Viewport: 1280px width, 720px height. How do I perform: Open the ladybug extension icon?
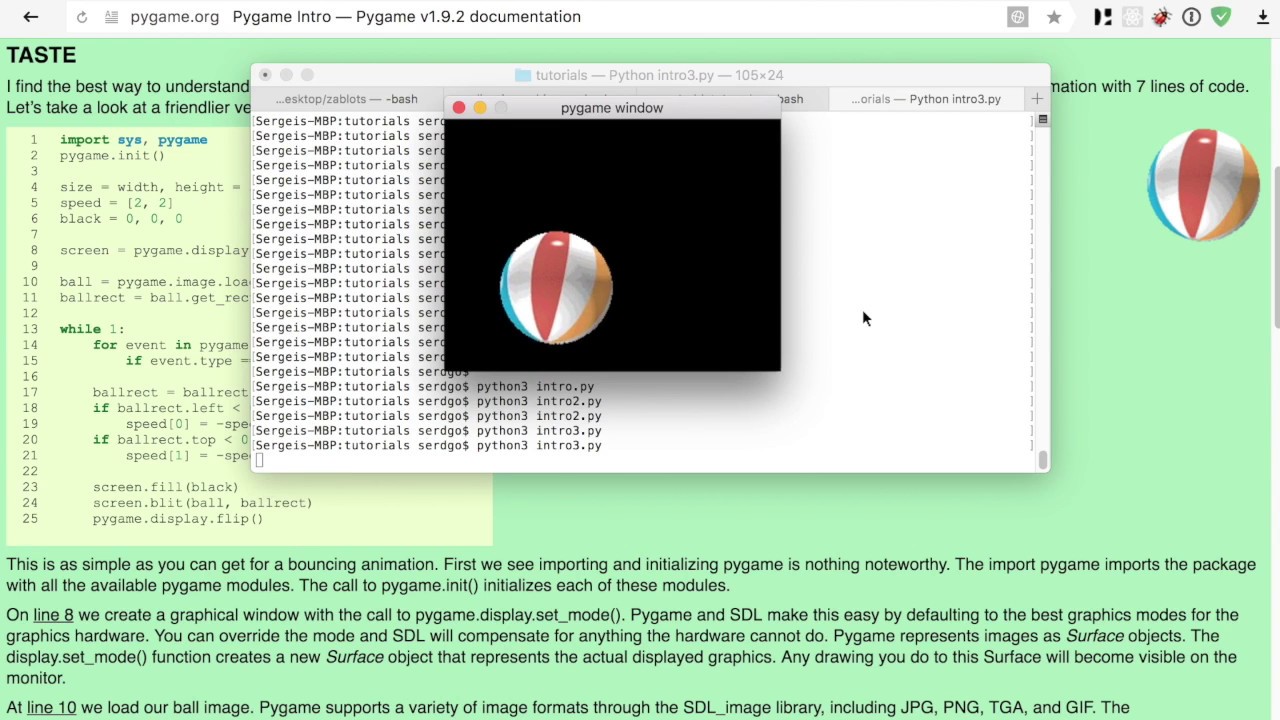point(1161,17)
